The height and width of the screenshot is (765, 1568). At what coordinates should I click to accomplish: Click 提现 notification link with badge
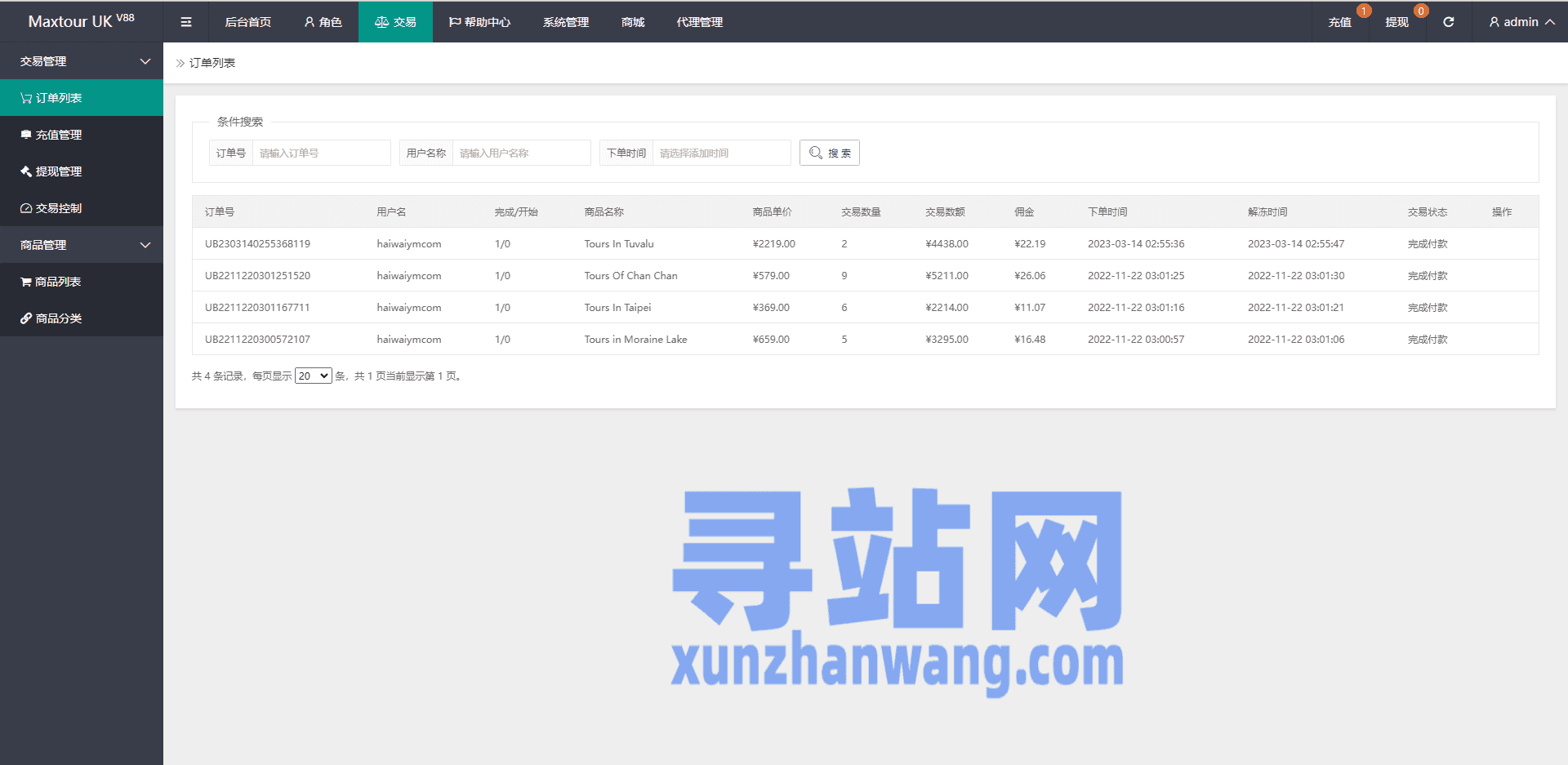click(1397, 22)
